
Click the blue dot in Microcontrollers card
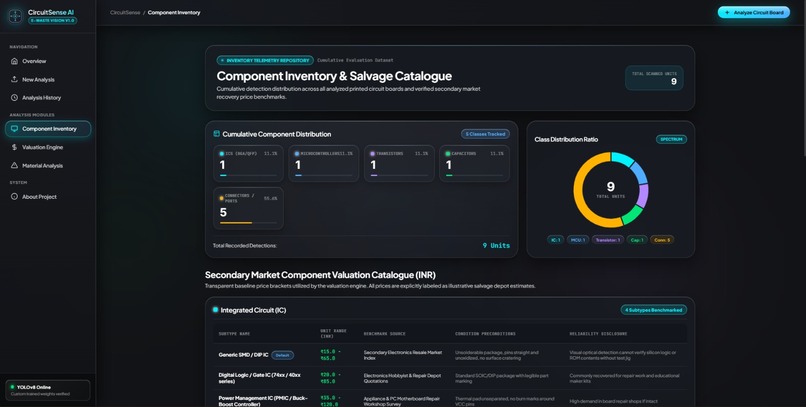tap(297, 154)
